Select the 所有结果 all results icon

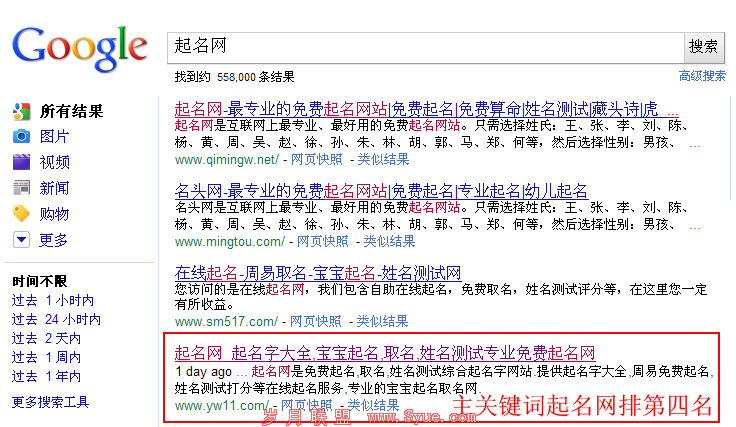pos(21,111)
